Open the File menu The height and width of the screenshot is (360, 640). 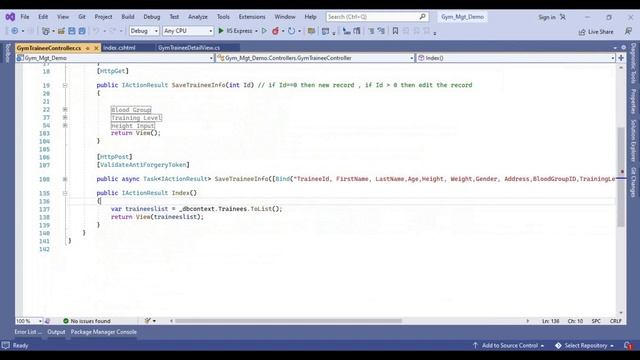(x=25, y=17)
